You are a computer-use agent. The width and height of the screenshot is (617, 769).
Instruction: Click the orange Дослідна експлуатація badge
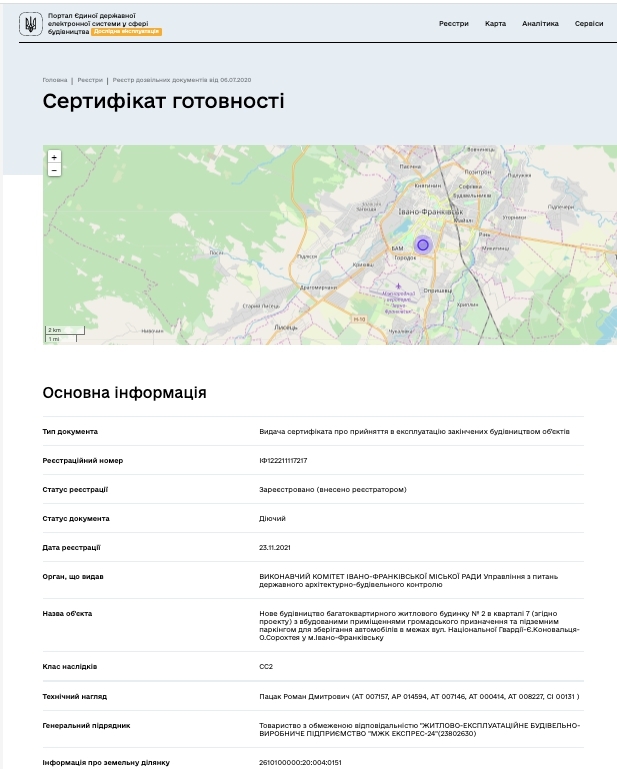[126, 31]
